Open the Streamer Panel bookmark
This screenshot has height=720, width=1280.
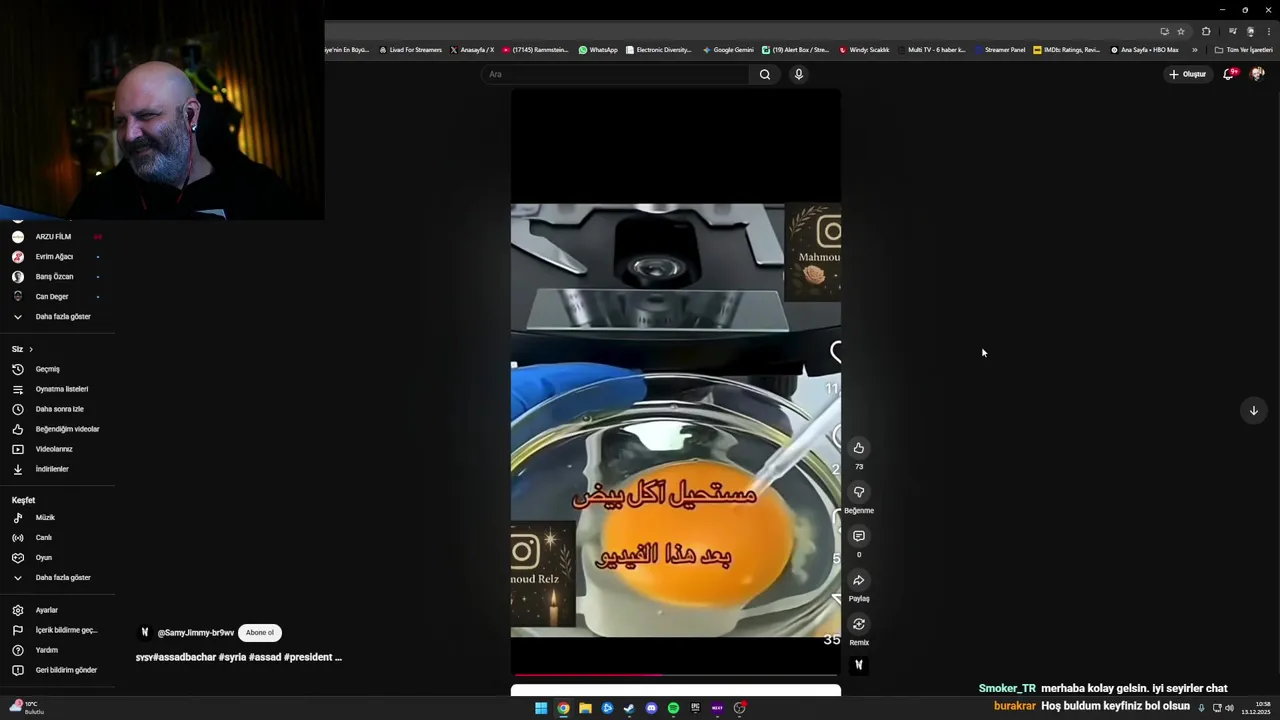(x=1000, y=50)
